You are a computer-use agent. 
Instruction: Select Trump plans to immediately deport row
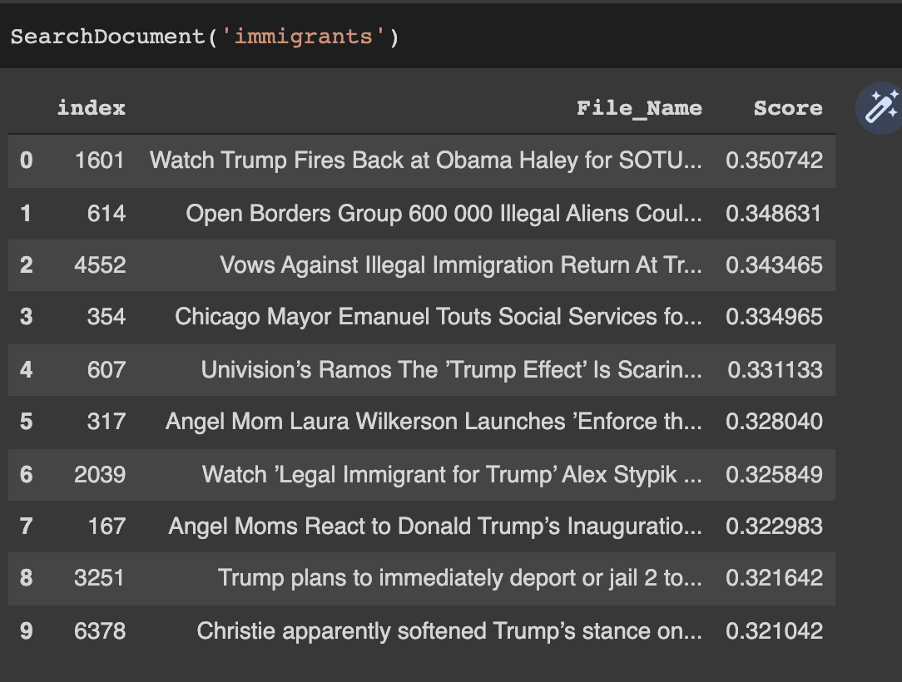(x=459, y=578)
